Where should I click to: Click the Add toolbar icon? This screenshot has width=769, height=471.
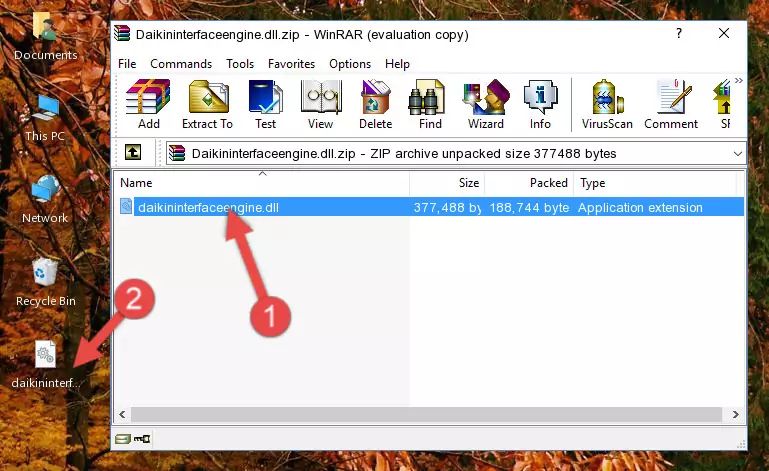148,105
